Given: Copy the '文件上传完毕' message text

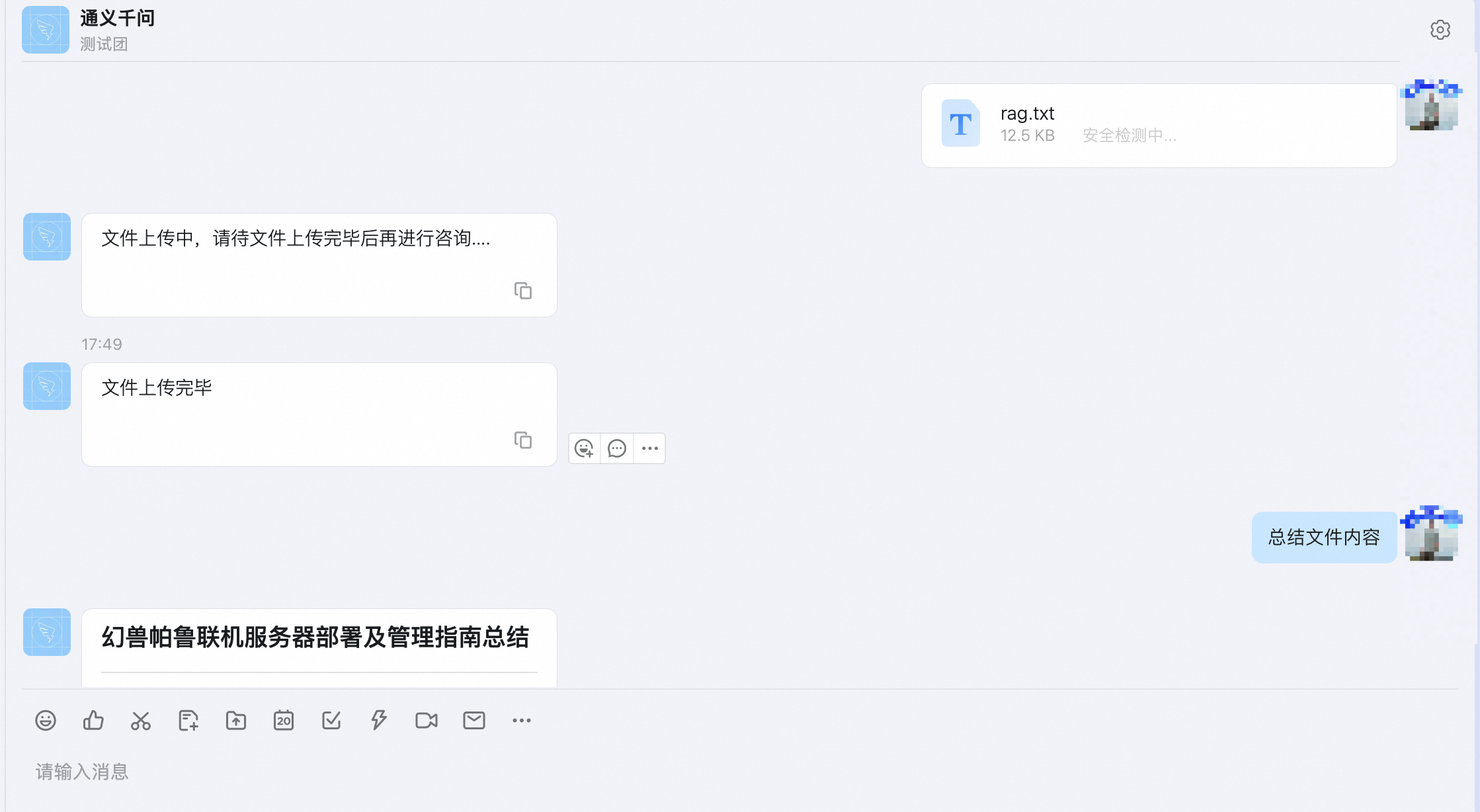Looking at the screenshot, I should 523,440.
